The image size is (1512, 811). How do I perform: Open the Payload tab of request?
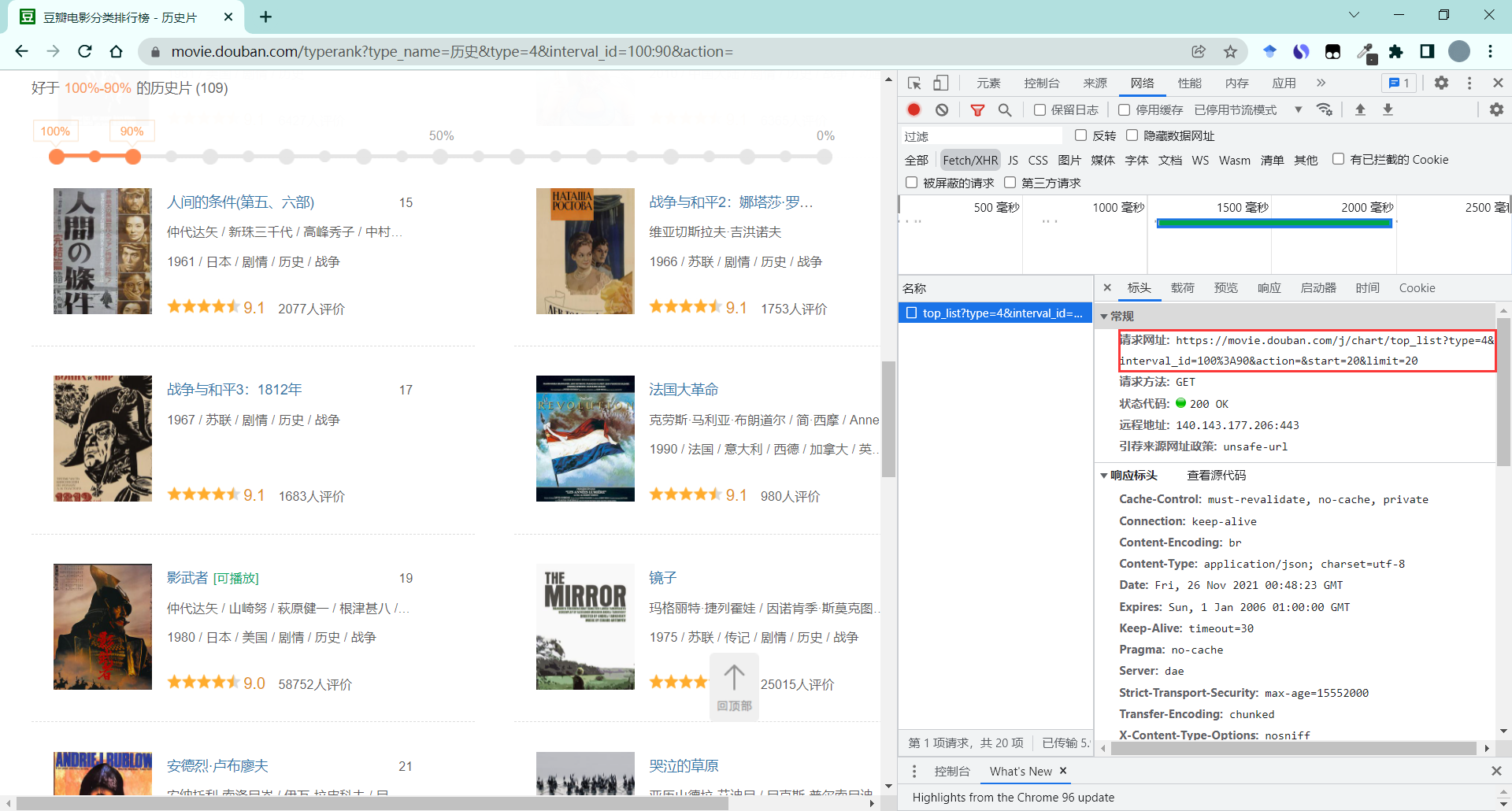1182,288
